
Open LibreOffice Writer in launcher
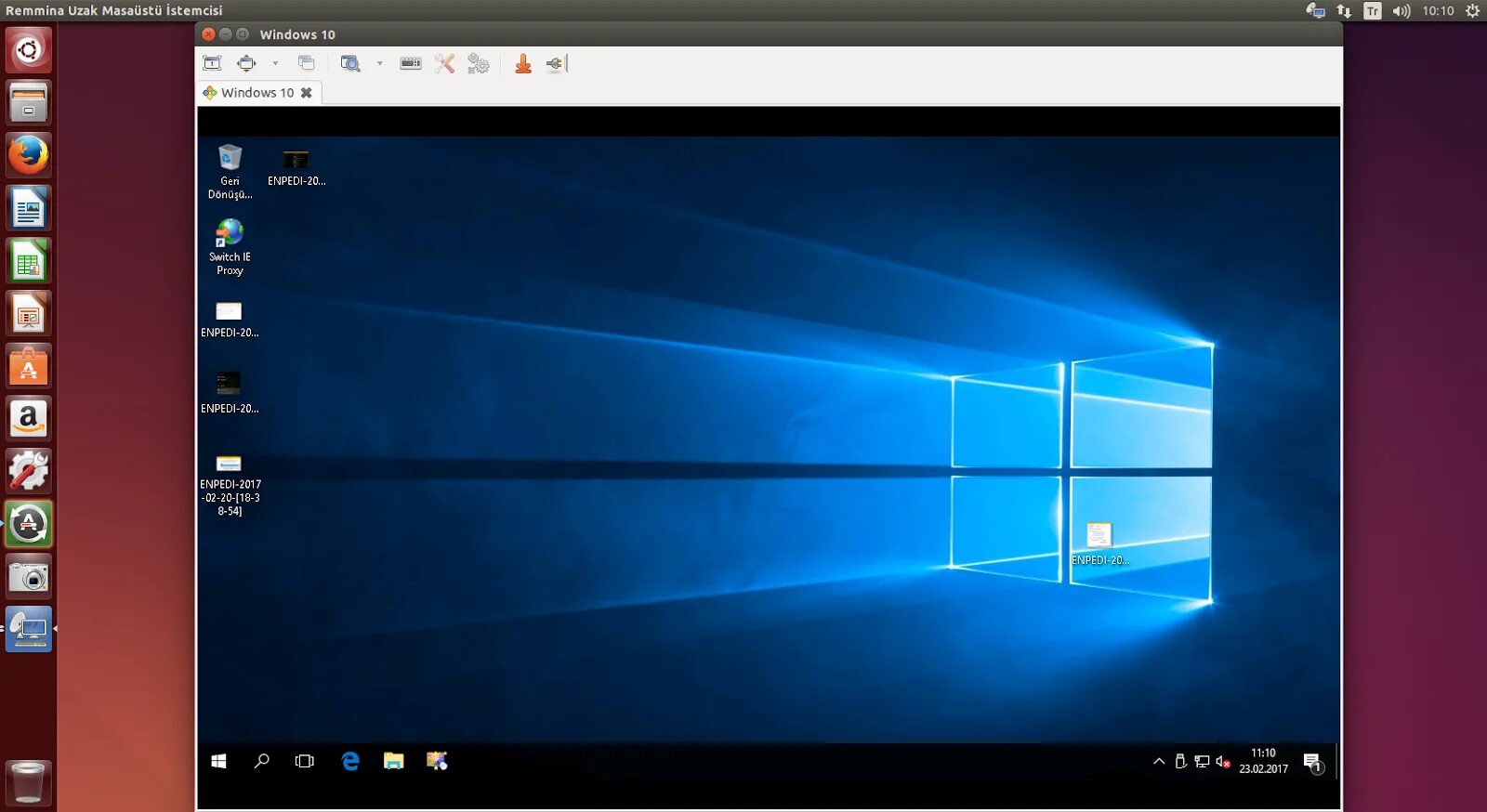pos(28,208)
